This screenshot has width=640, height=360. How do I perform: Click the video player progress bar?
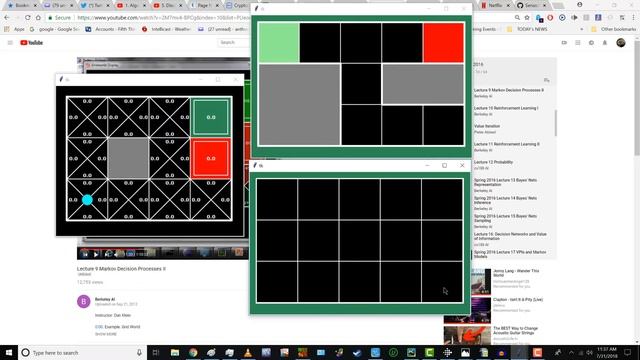(x=163, y=248)
